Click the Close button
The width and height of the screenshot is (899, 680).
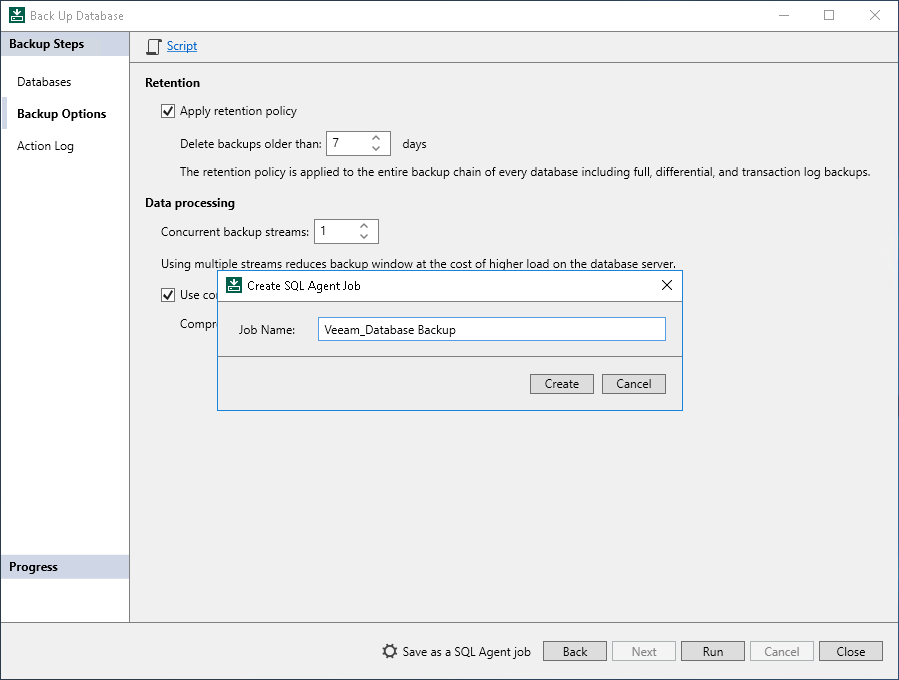point(850,651)
